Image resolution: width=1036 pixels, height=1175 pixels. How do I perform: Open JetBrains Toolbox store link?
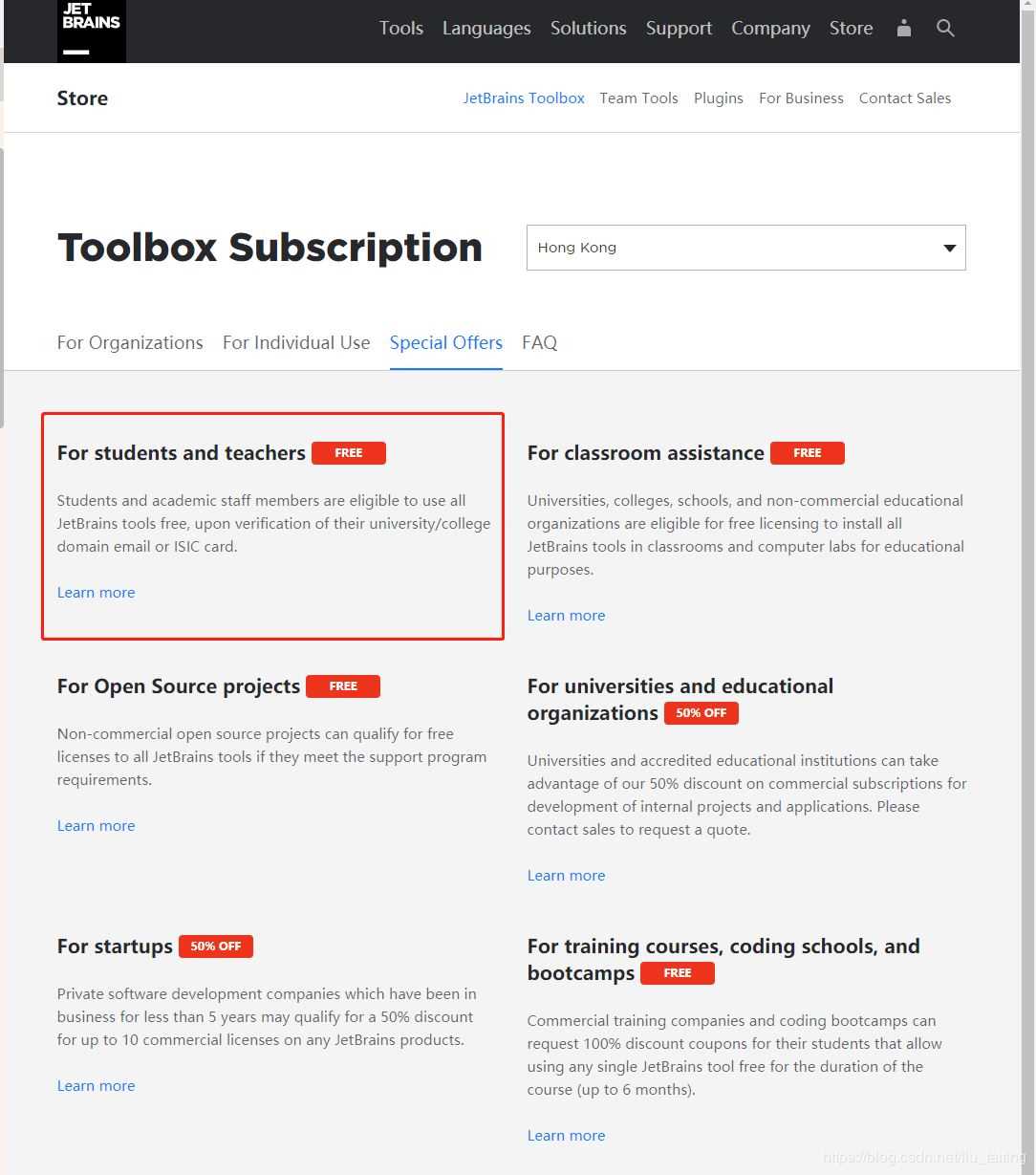[x=524, y=98]
